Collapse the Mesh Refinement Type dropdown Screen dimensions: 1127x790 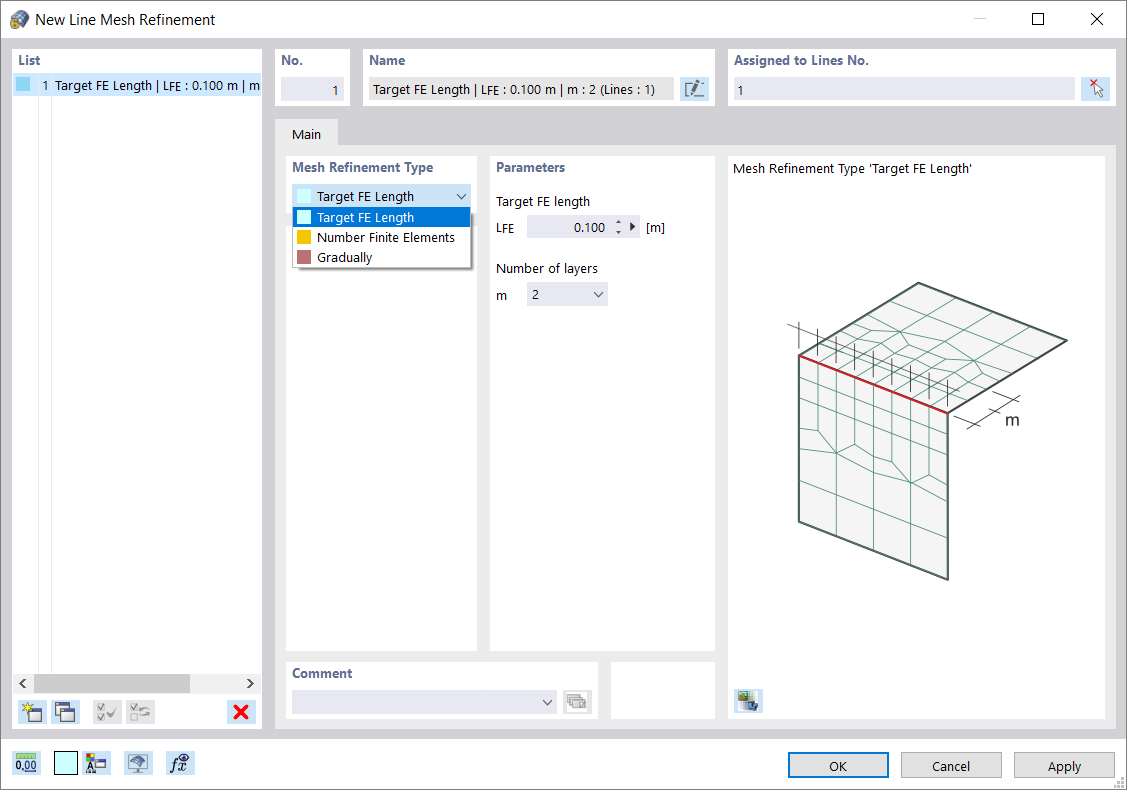pos(461,196)
